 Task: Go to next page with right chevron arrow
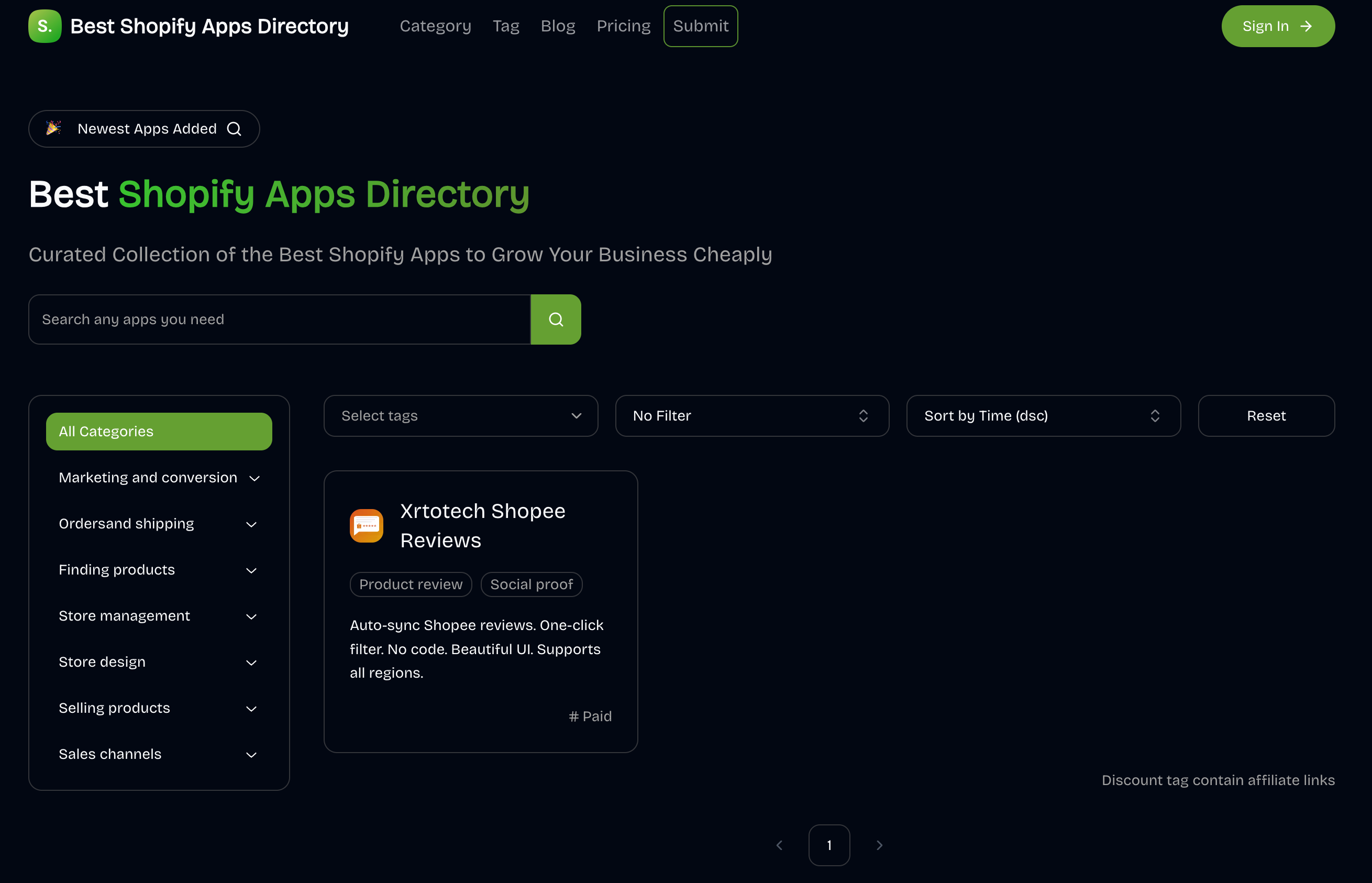[x=880, y=845]
